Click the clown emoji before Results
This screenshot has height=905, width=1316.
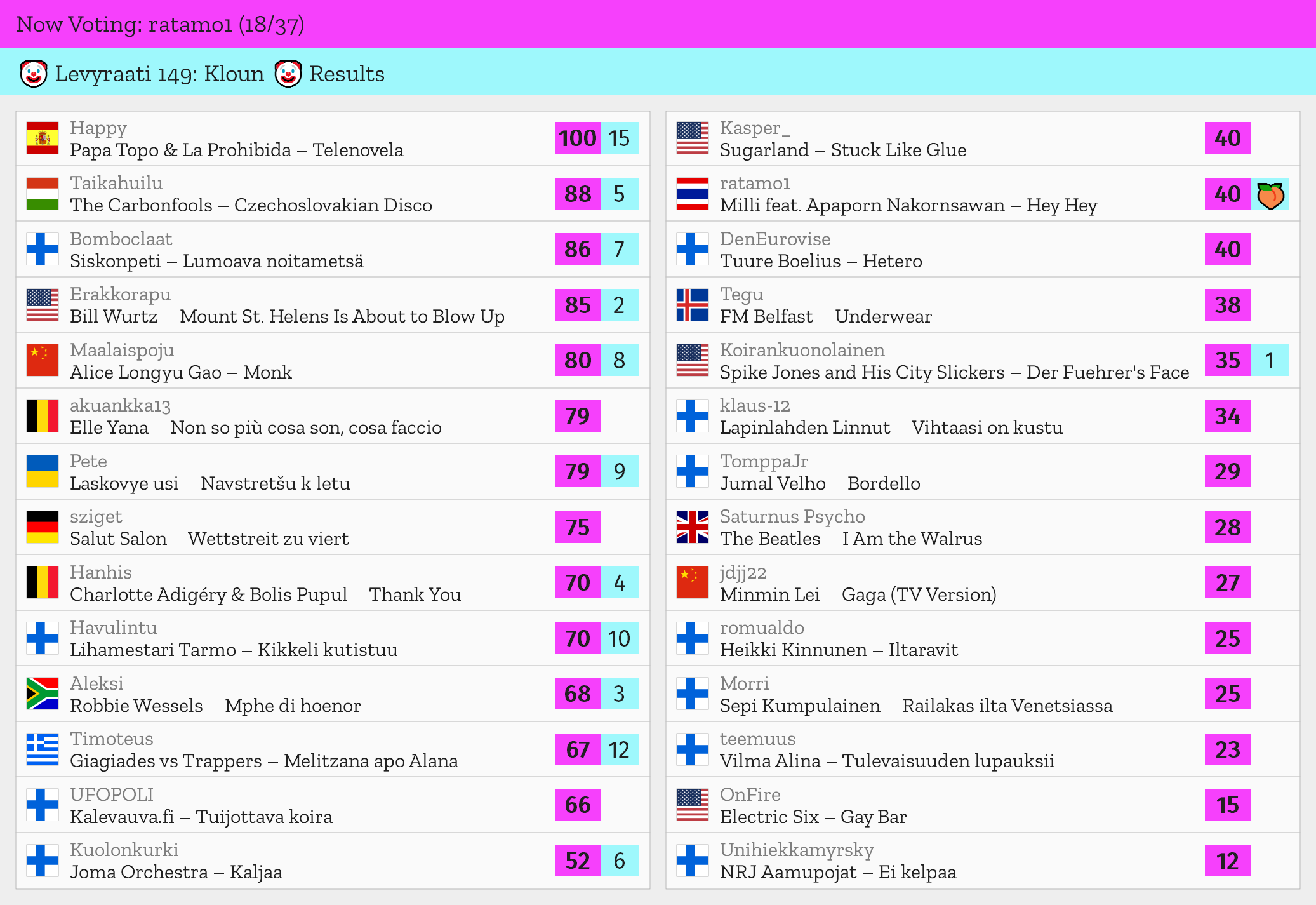pos(288,74)
